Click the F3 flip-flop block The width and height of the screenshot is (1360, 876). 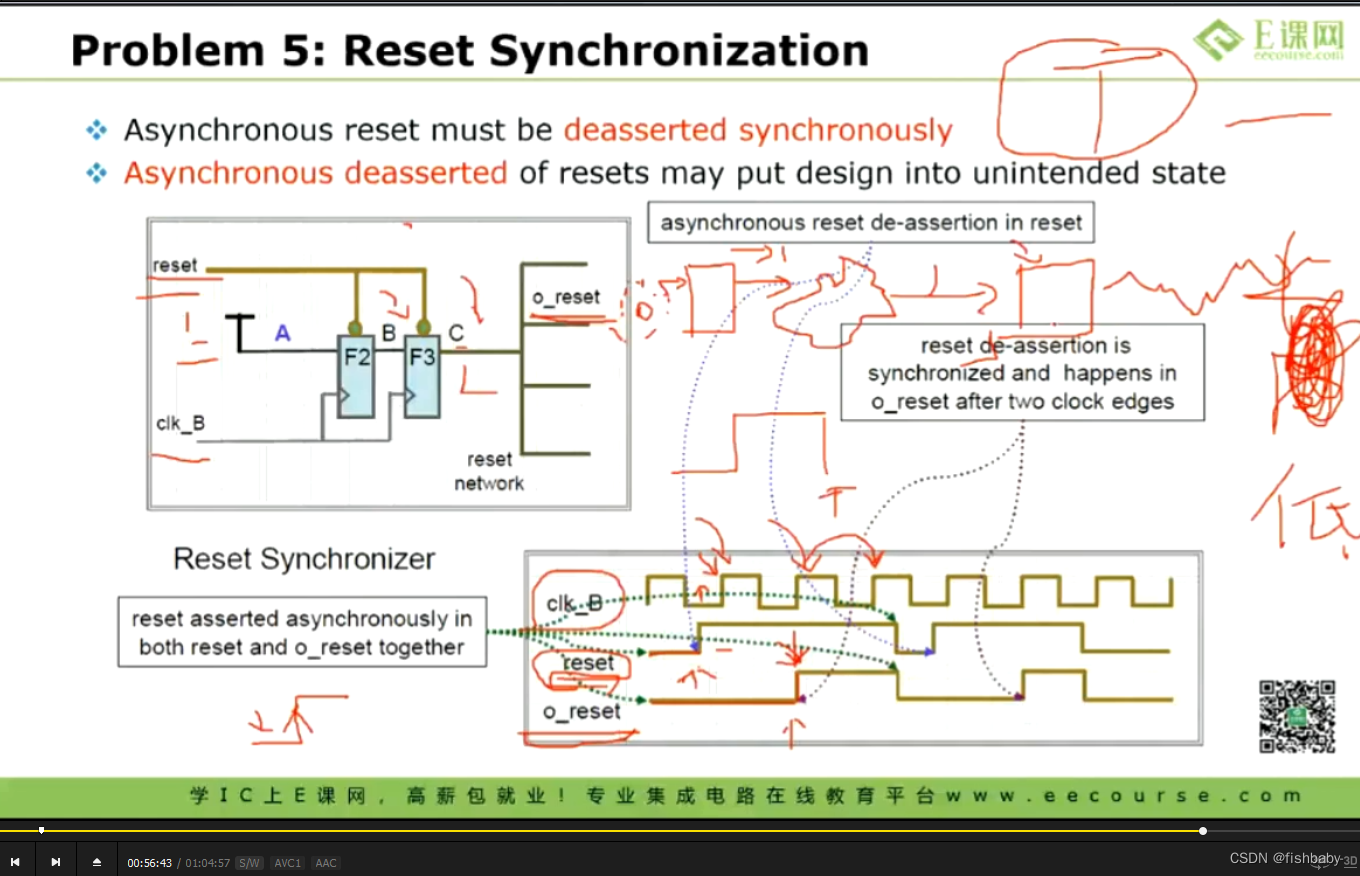click(422, 376)
